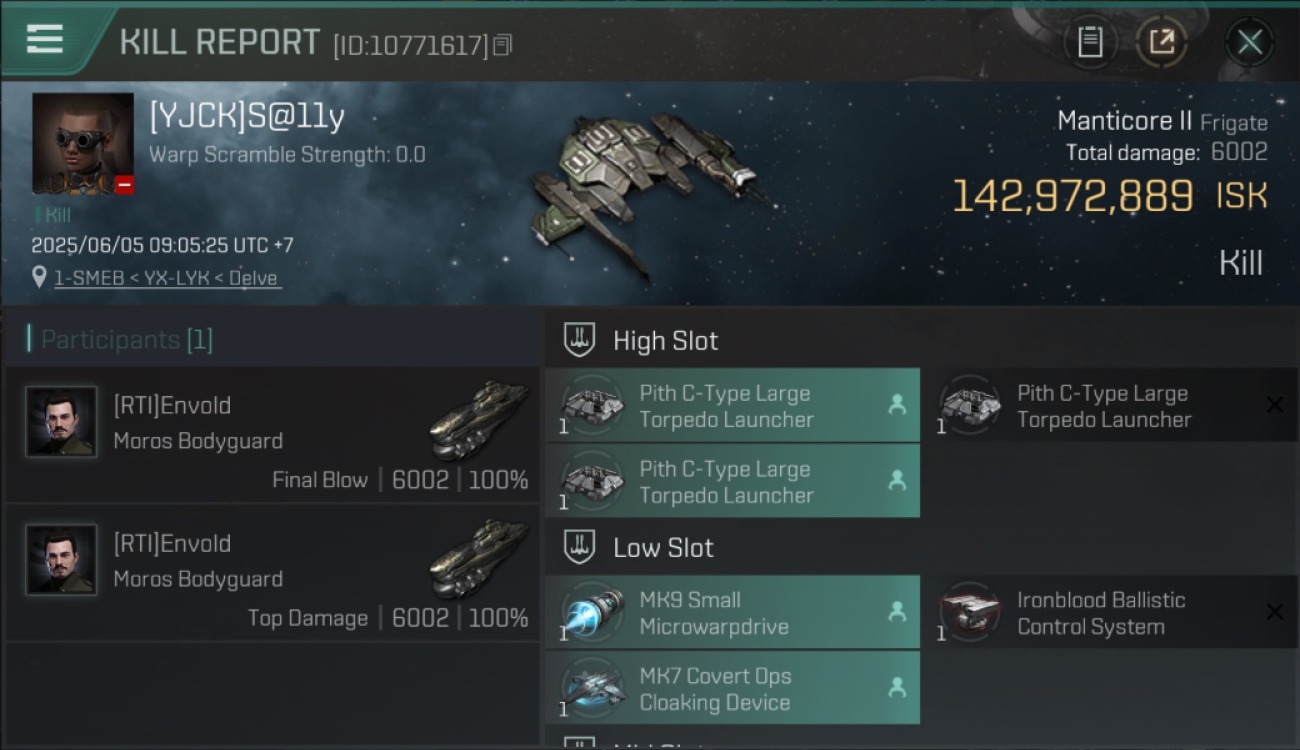Open the 1-SMEB location link
Viewport: 1300px width, 750px height.
pos(166,278)
